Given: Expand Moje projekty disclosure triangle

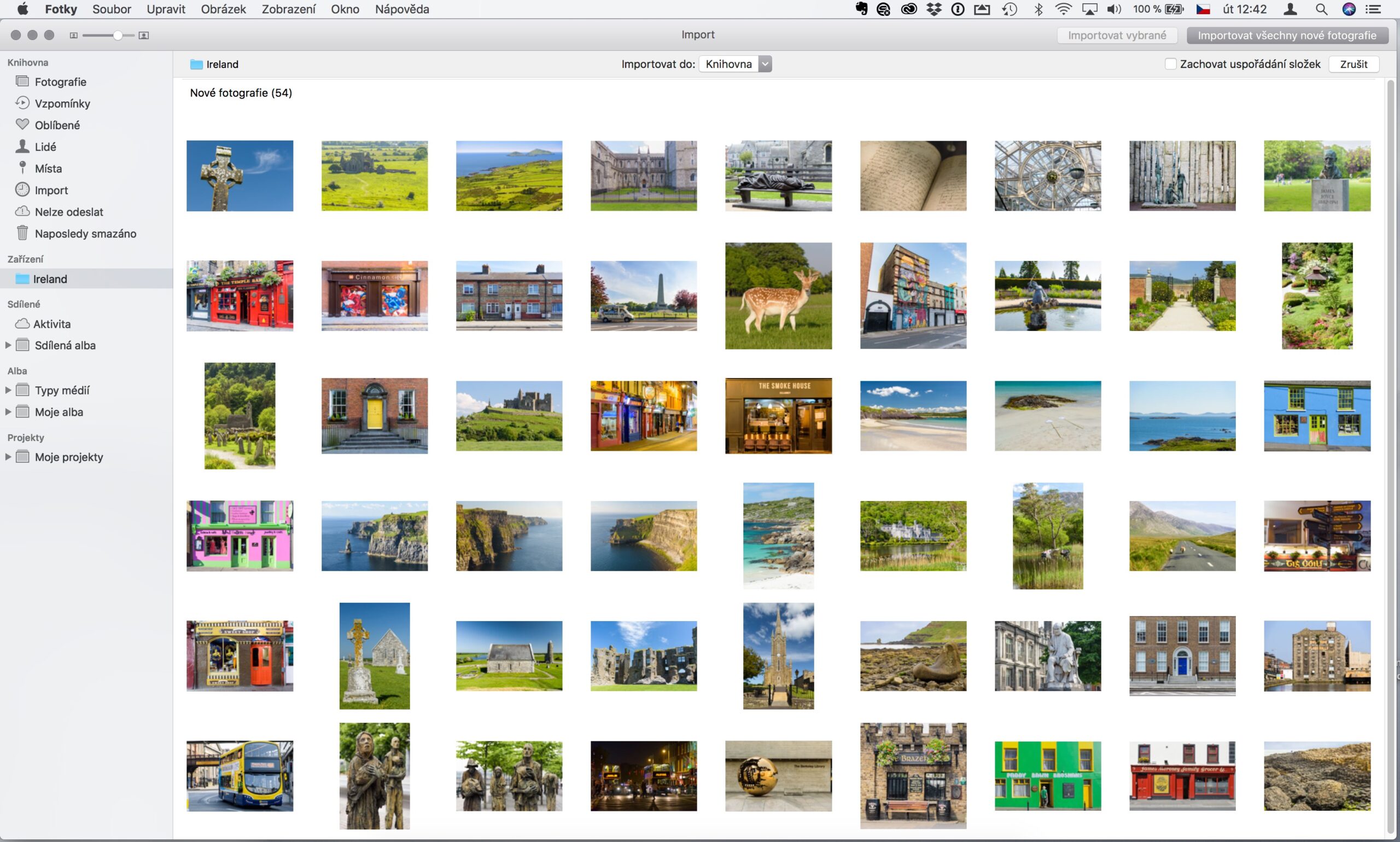Looking at the screenshot, I should click(x=8, y=457).
